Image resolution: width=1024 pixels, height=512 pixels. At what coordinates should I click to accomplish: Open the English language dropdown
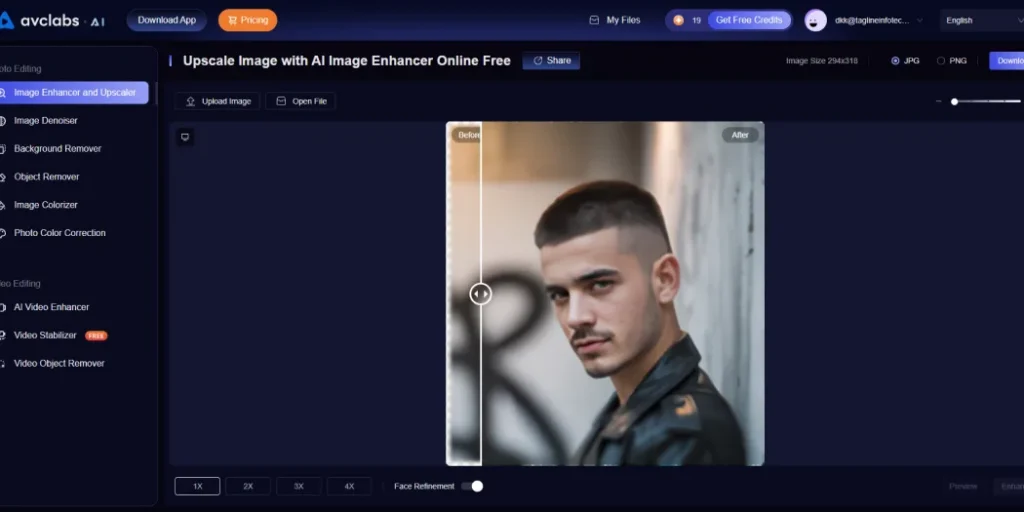pyautogui.click(x=982, y=20)
